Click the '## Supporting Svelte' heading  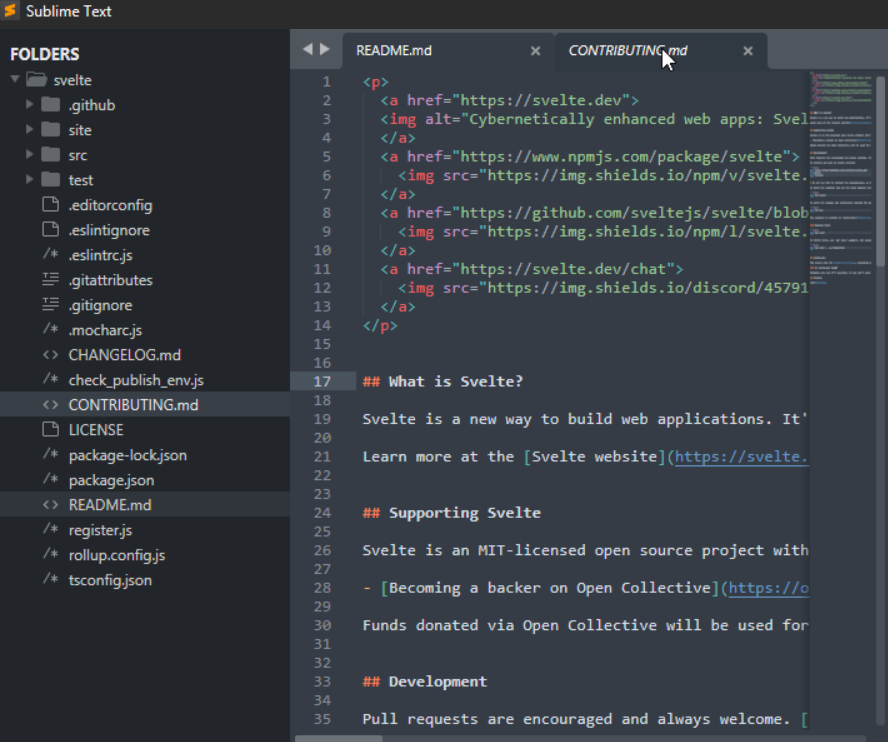pyautogui.click(x=452, y=513)
